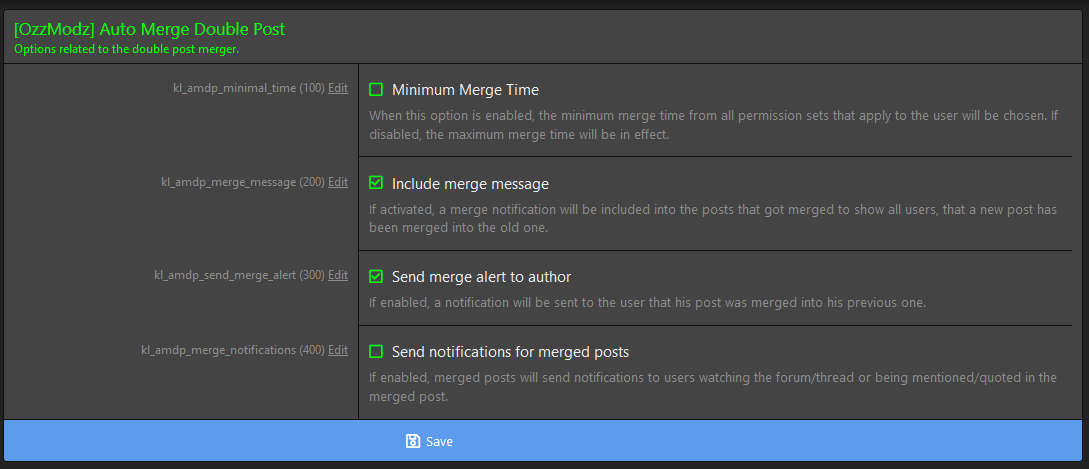Click the "Minimum Merge Time" label text
This screenshot has width=1089, height=469.
click(x=465, y=90)
